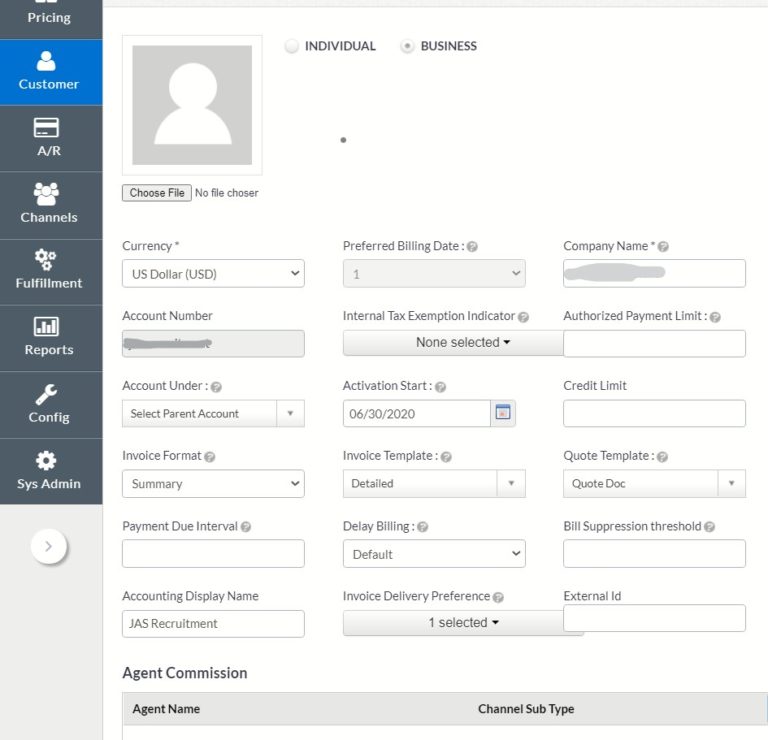
Task: Click help icon next to Invoice Template
Action: point(446,457)
